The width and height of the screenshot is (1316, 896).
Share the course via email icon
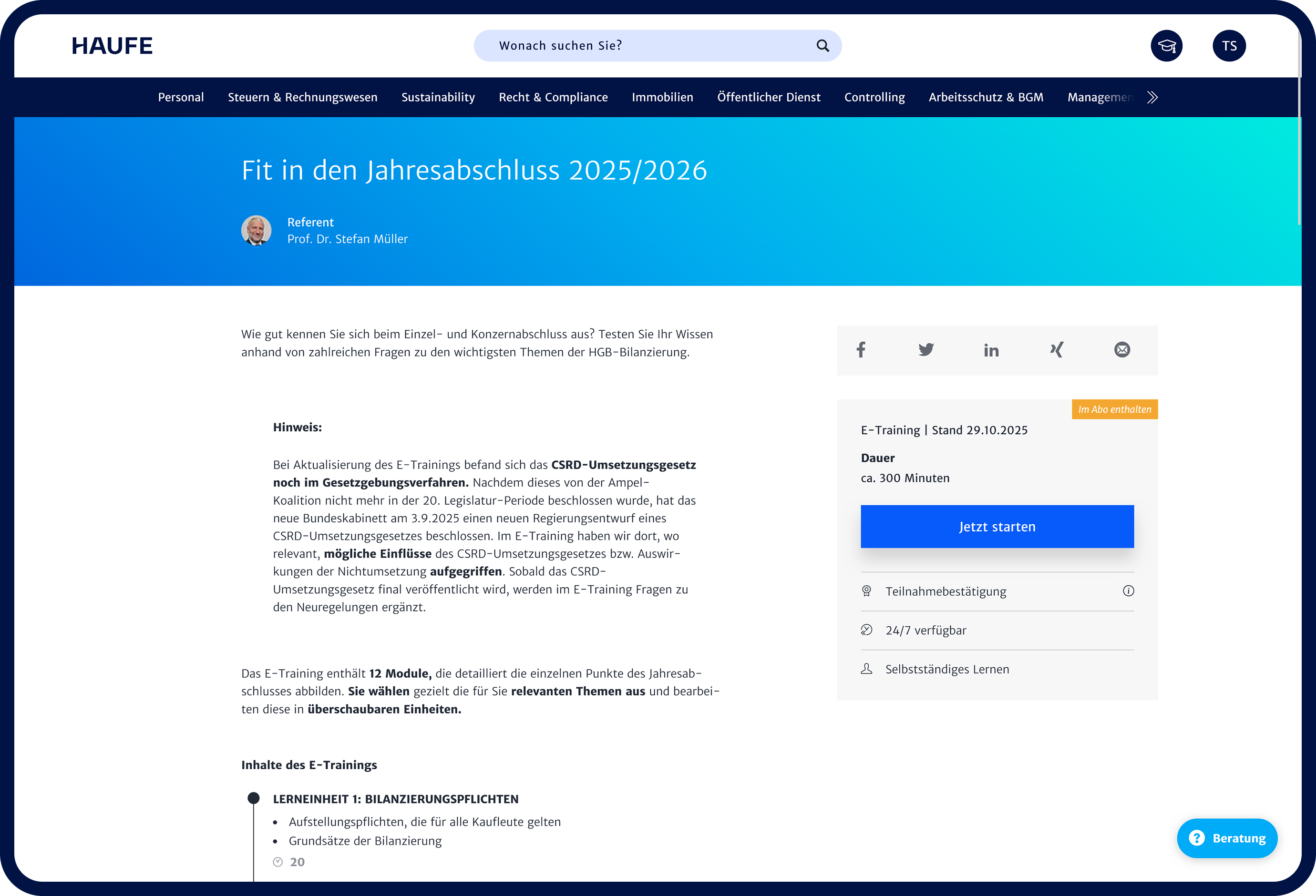point(1122,350)
